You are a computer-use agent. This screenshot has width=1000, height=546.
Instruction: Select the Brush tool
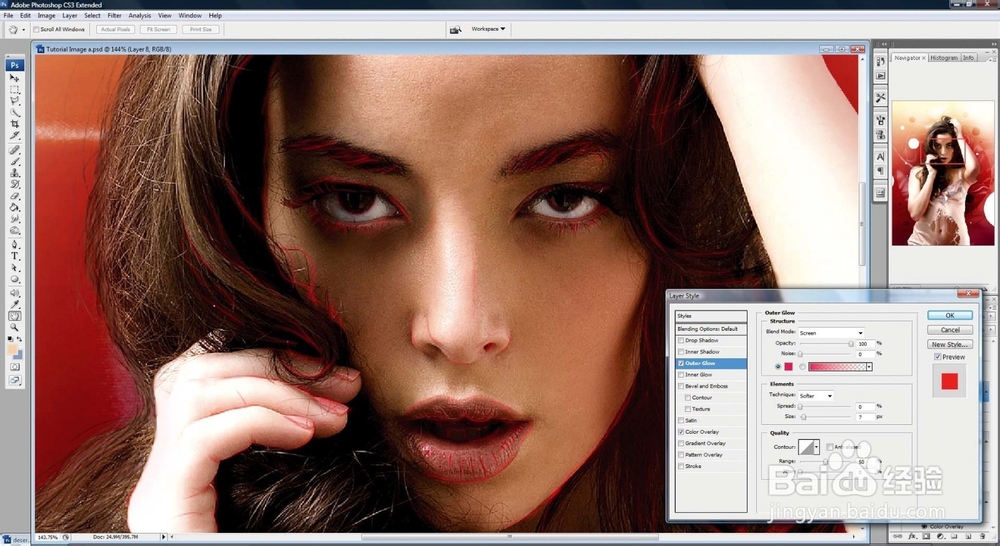click(x=14, y=161)
